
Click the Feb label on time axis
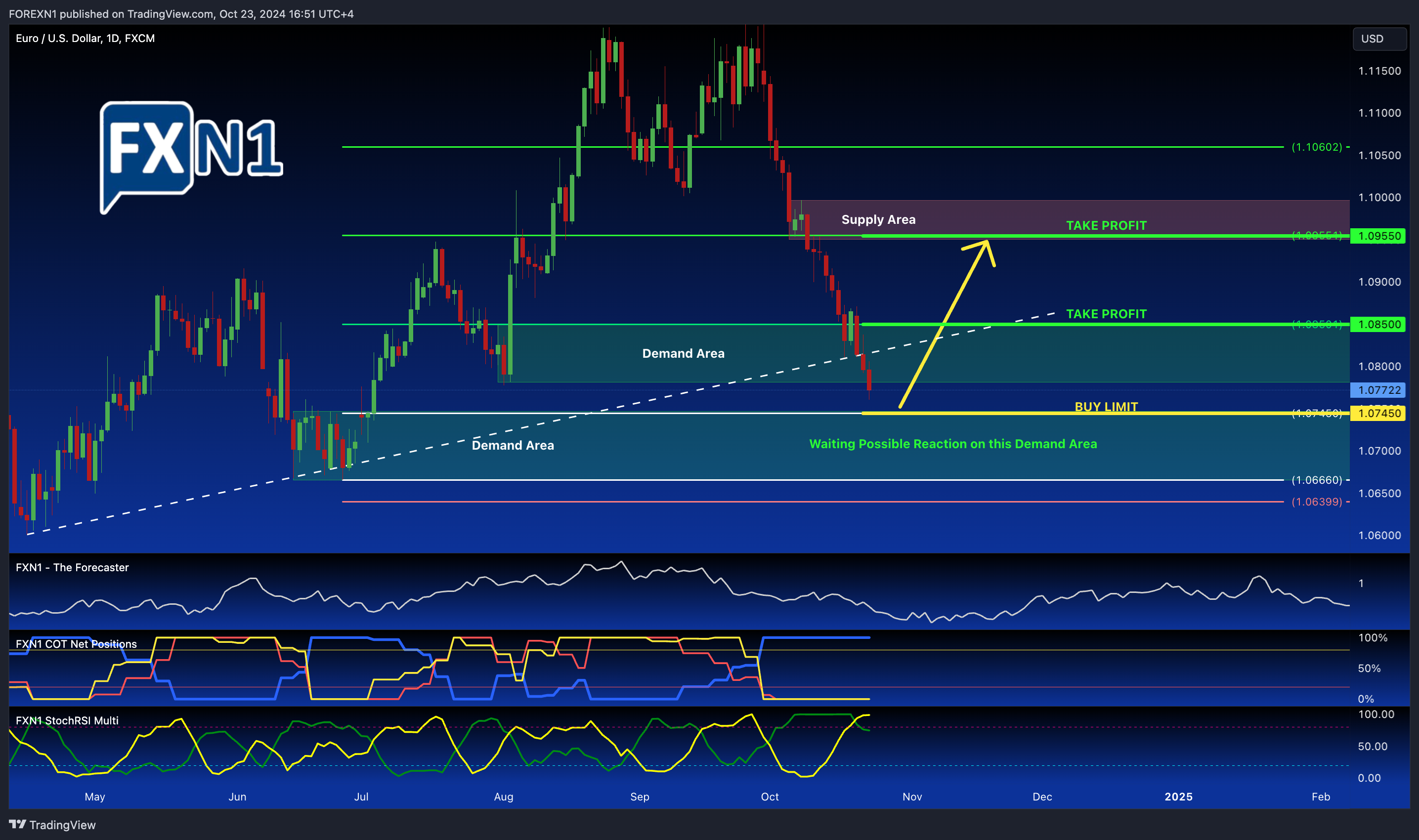click(1321, 797)
